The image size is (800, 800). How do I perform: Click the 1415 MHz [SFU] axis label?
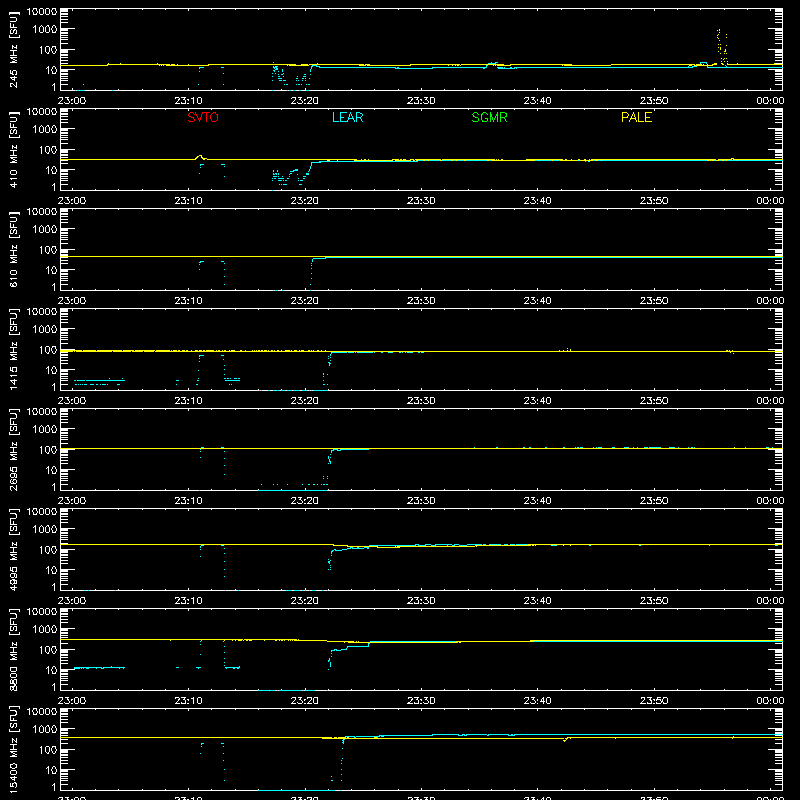[13, 349]
